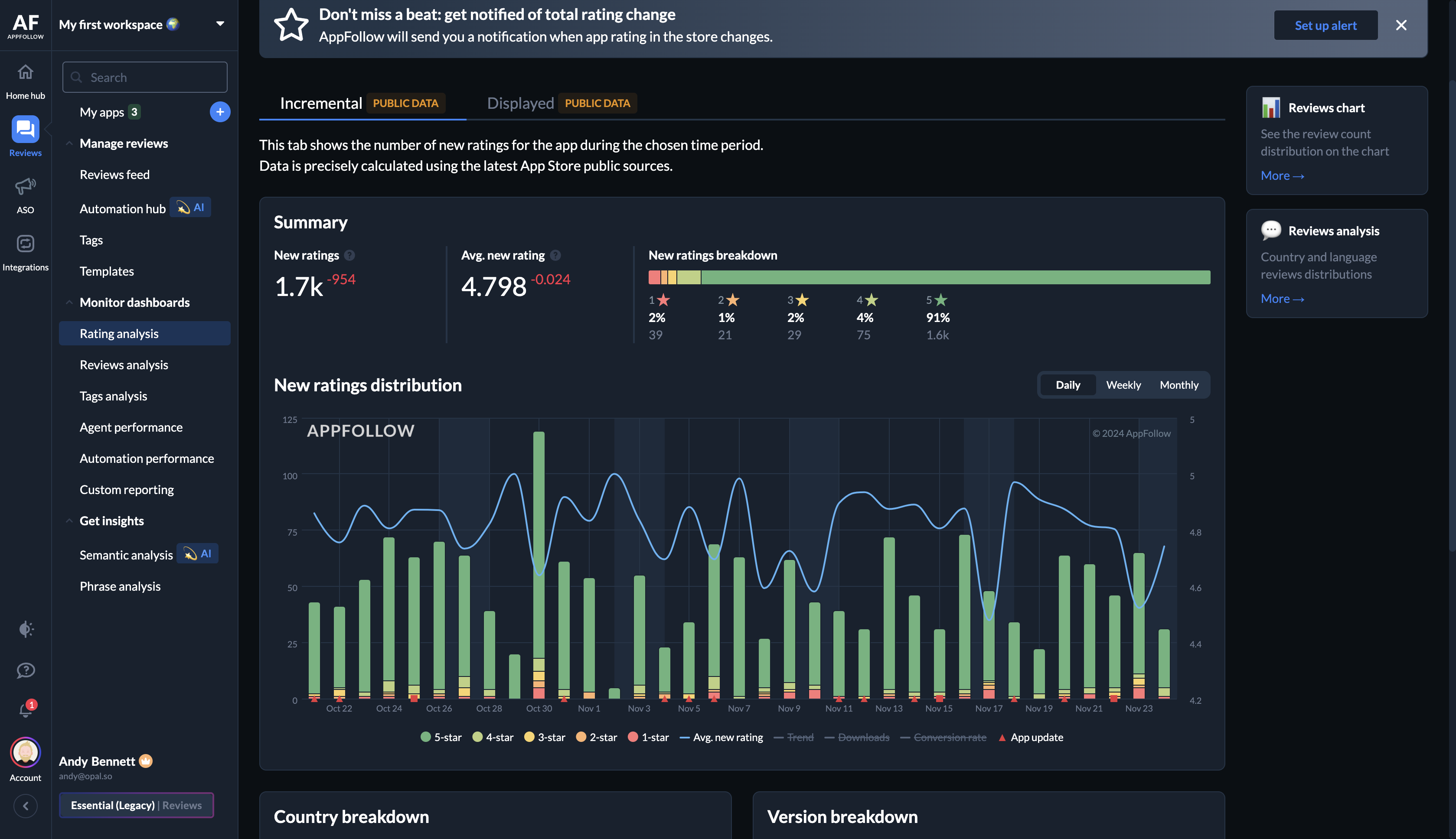
Task: Click the Essential (Legacy) plan badge
Action: pos(136,806)
